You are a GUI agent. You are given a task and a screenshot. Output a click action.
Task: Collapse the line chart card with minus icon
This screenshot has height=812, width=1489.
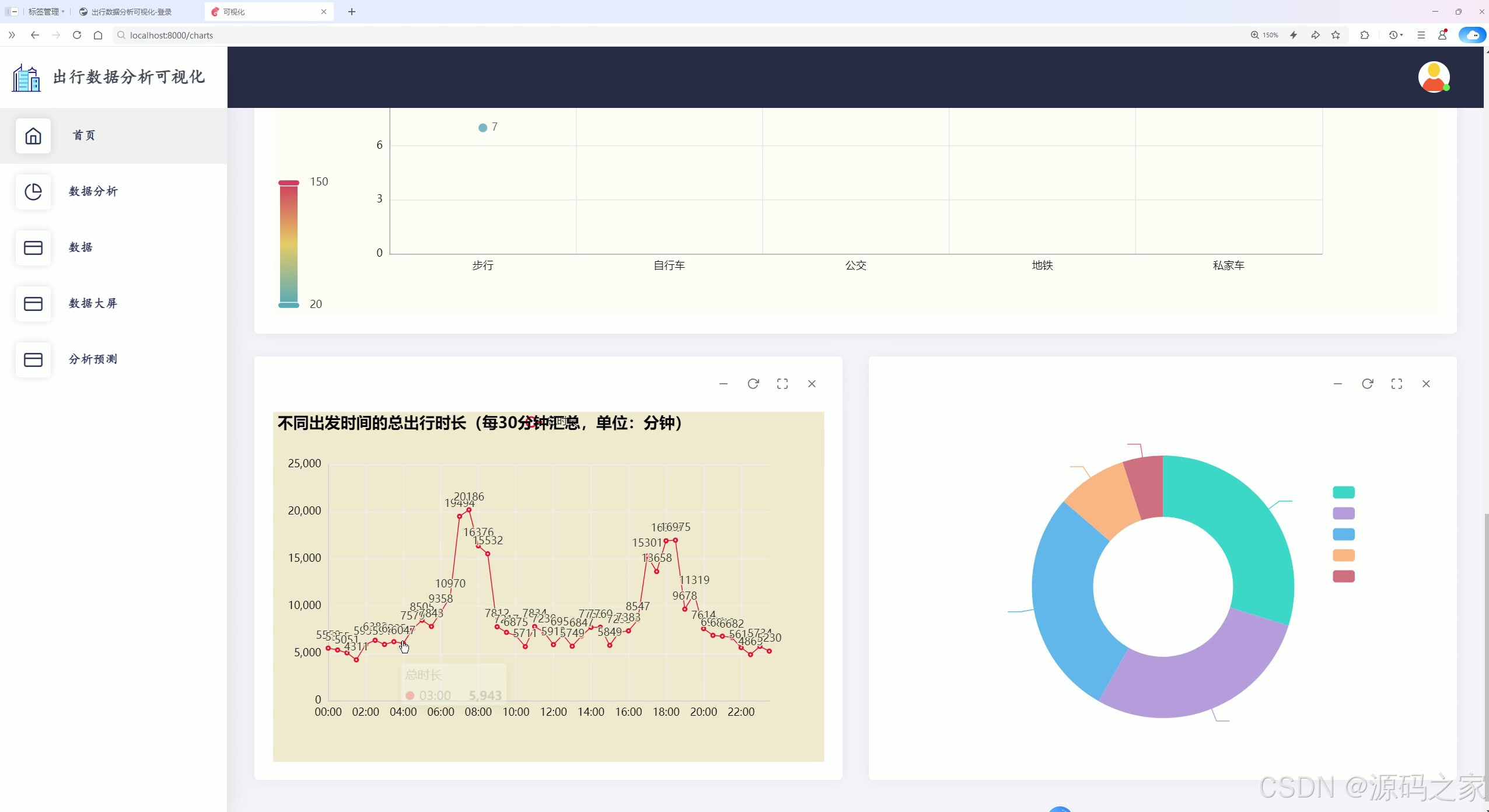[x=723, y=384]
